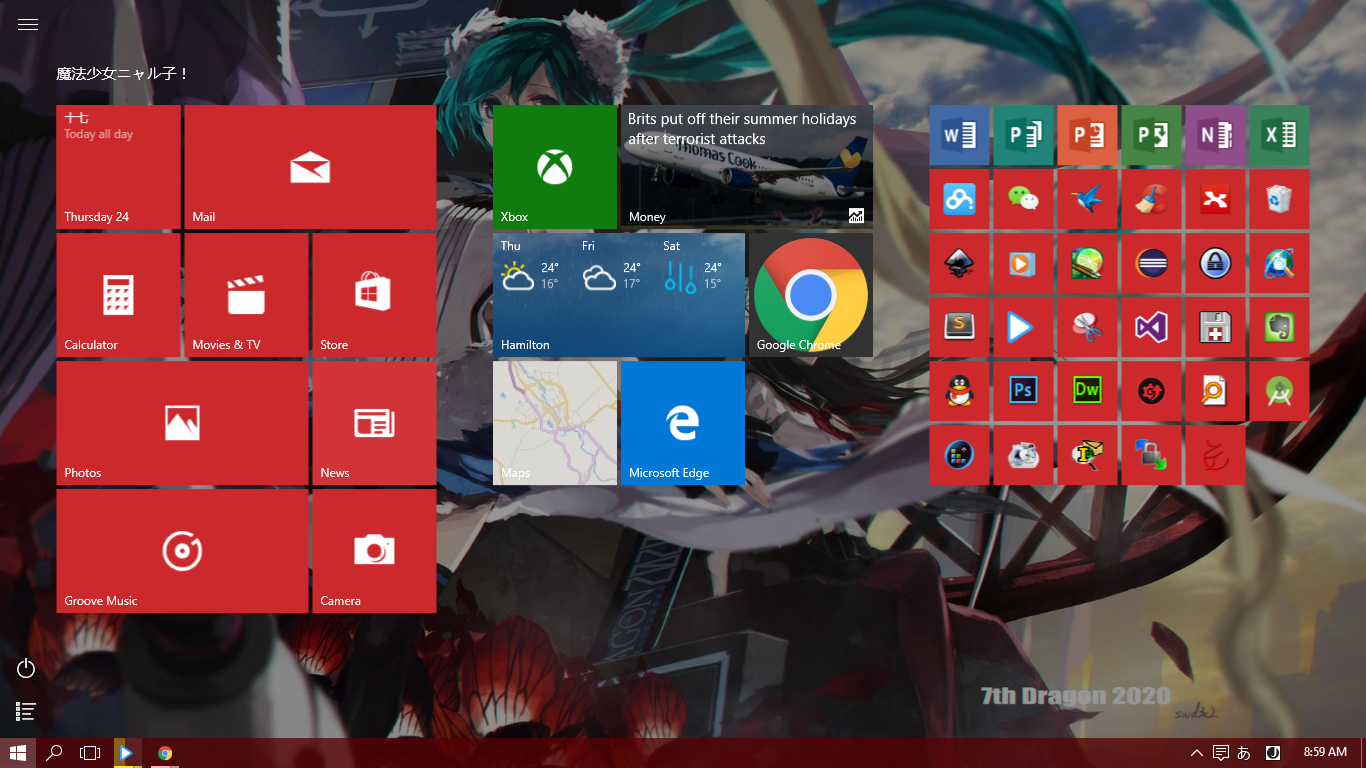Open the envelope with magnifier tile
The width and height of the screenshot is (1366, 768).
tap(1087, 455)
